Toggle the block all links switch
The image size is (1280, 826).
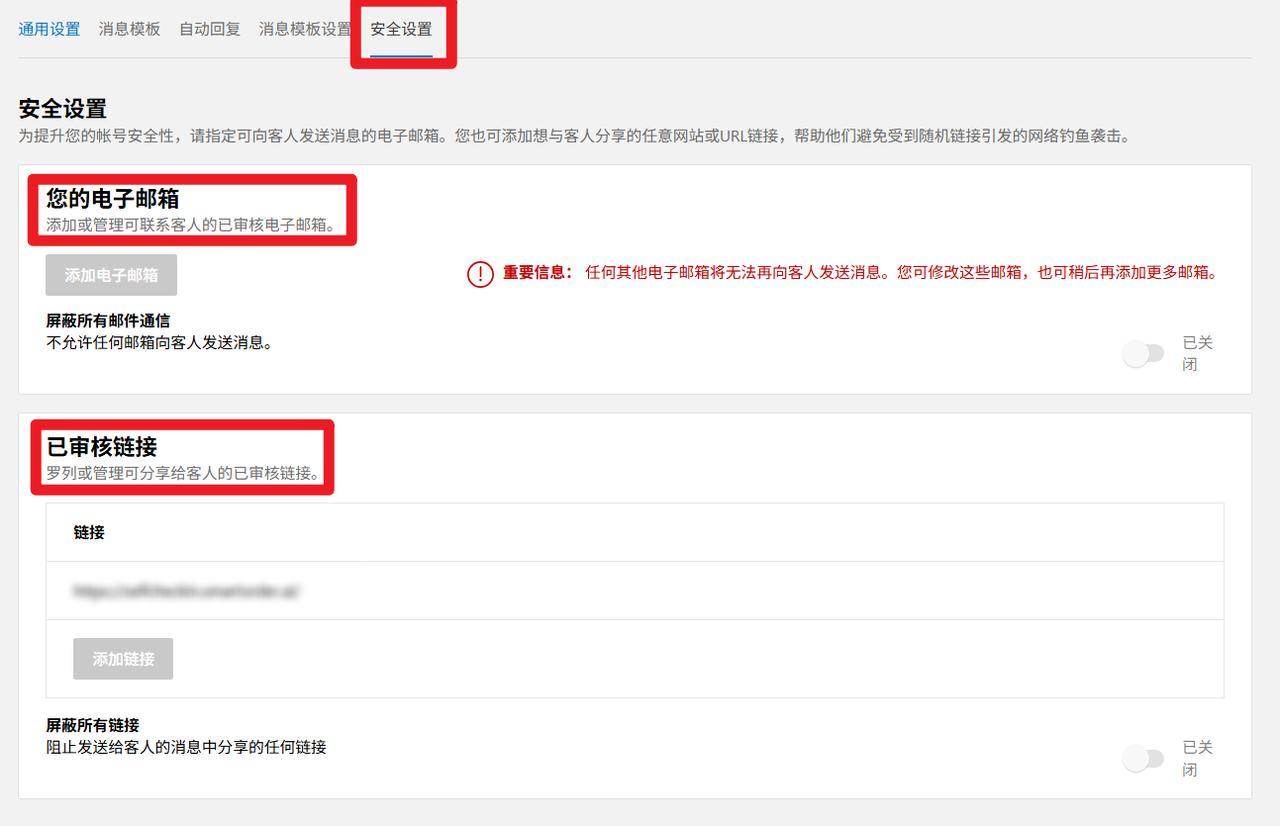pyautogui.click(x=1143, y=759)
